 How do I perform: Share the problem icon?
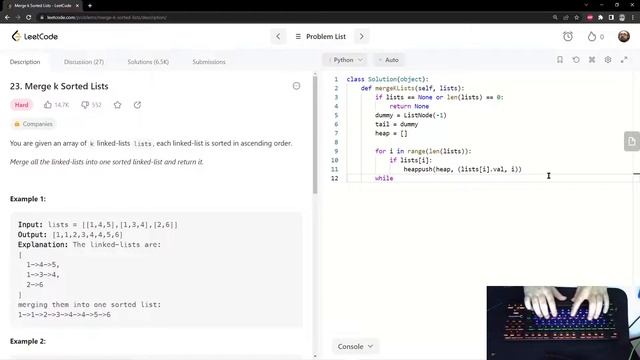point(137,105)
